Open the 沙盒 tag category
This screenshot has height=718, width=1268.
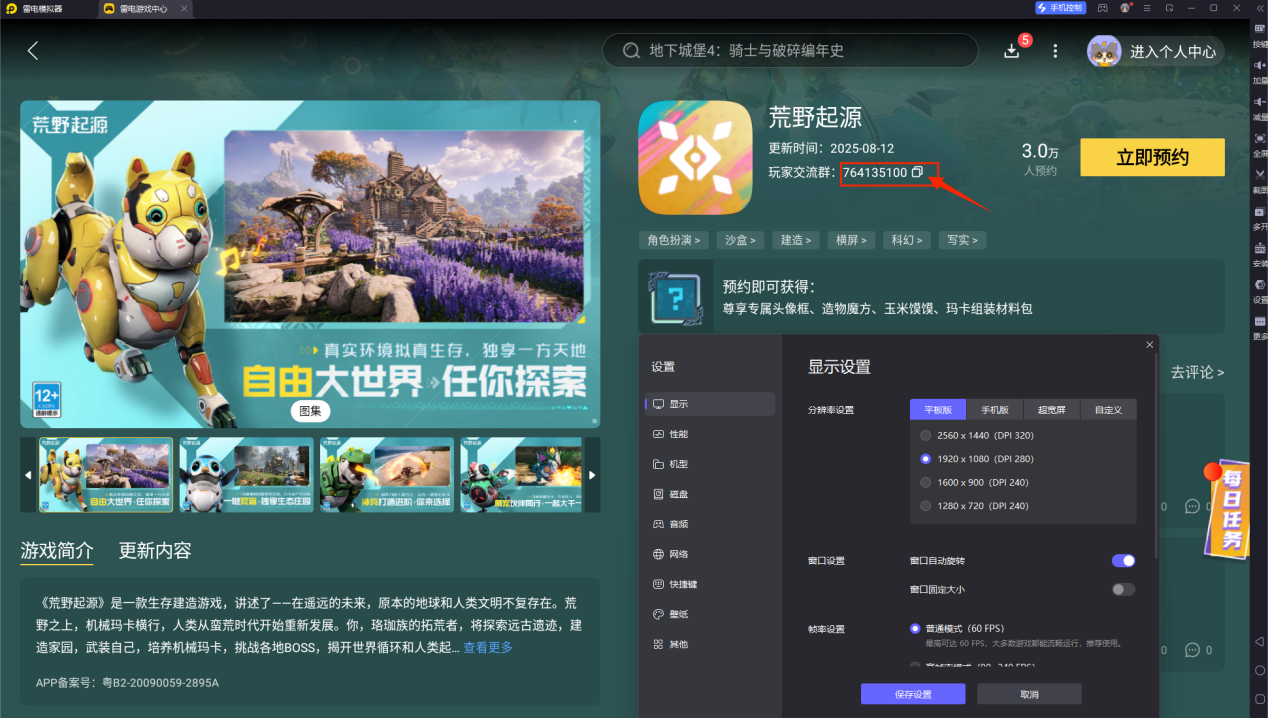(741, 240)
